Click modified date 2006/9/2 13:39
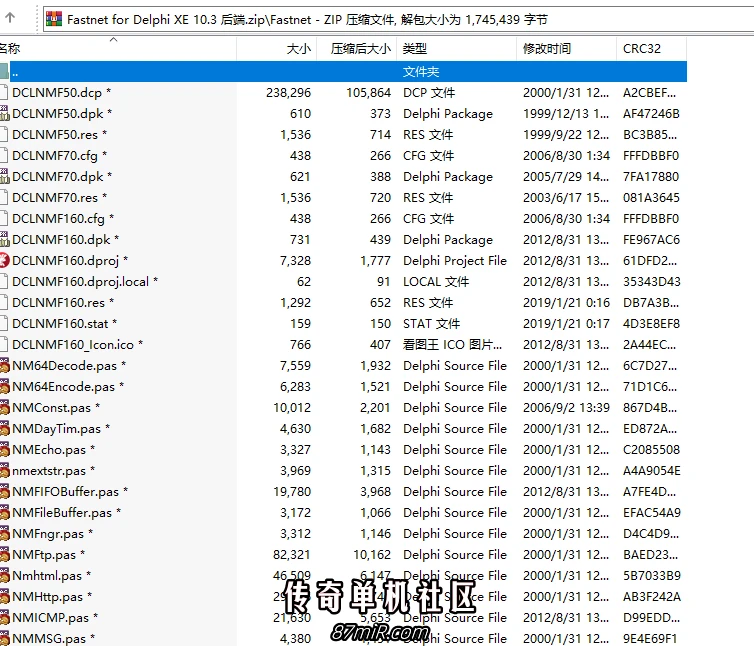Image resolution: width=754 pixels, height=646 pixels. tap(566, 408)
